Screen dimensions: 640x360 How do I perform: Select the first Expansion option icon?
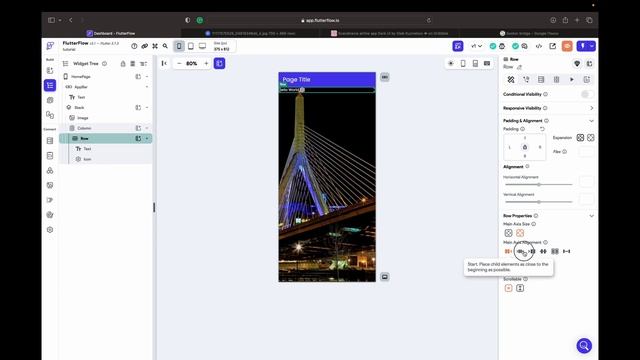click(x=580, y=138)
